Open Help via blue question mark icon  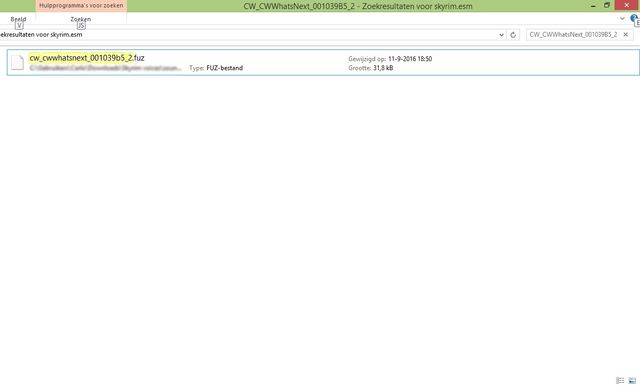[x=634, y=18]
